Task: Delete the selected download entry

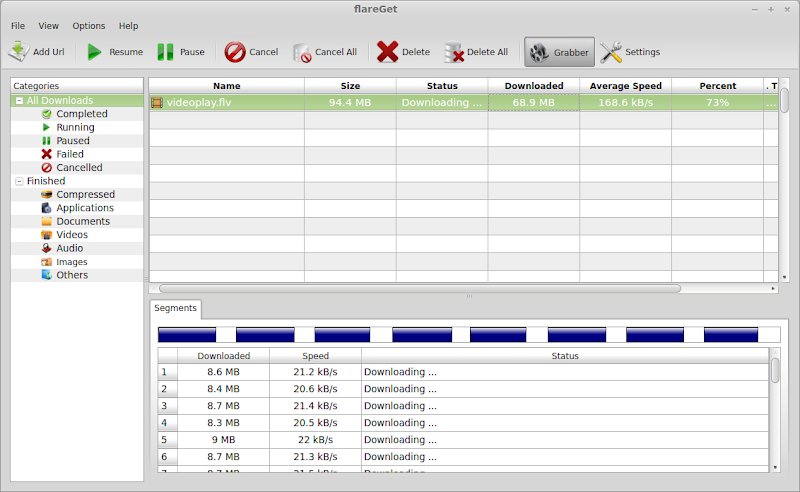Action: (x=387, y=52)
